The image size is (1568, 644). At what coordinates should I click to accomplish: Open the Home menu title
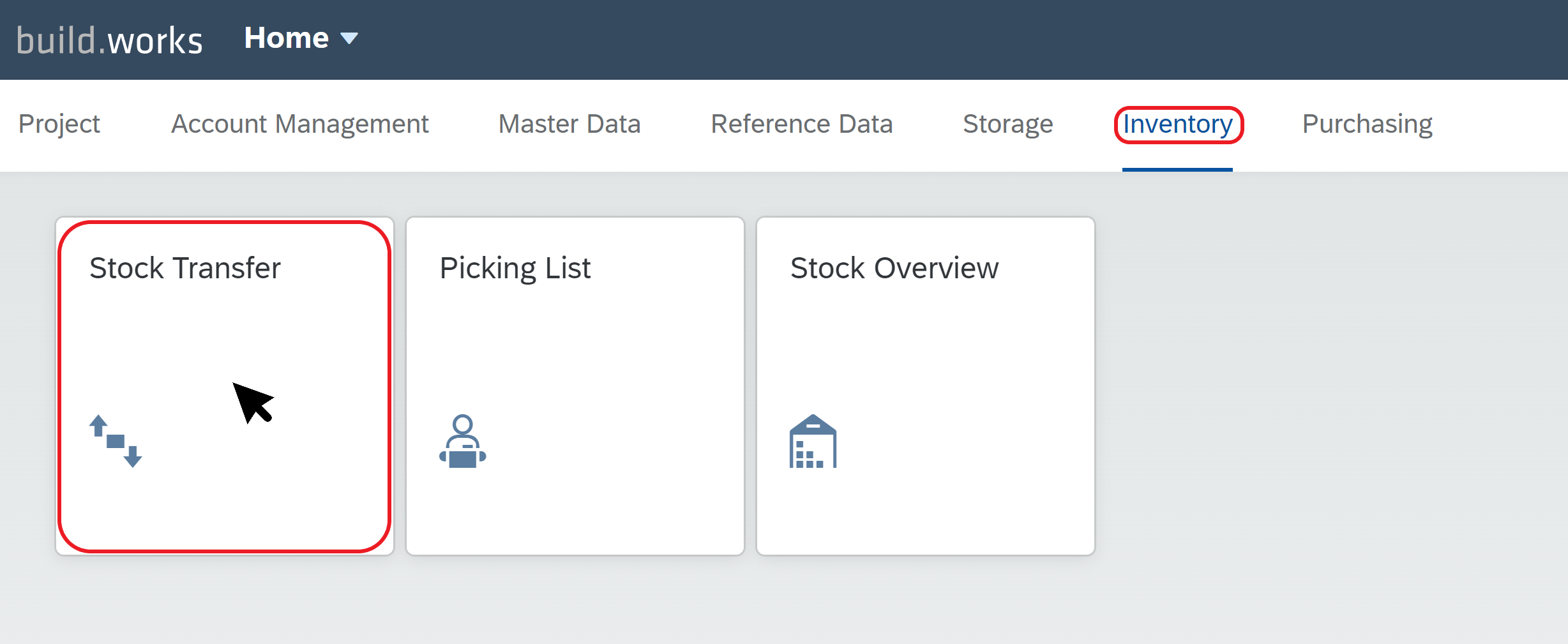(x=287, y=38)
